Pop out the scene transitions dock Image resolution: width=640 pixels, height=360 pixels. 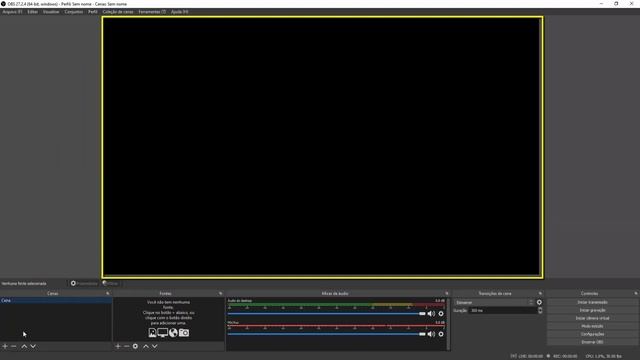point(540,293)
